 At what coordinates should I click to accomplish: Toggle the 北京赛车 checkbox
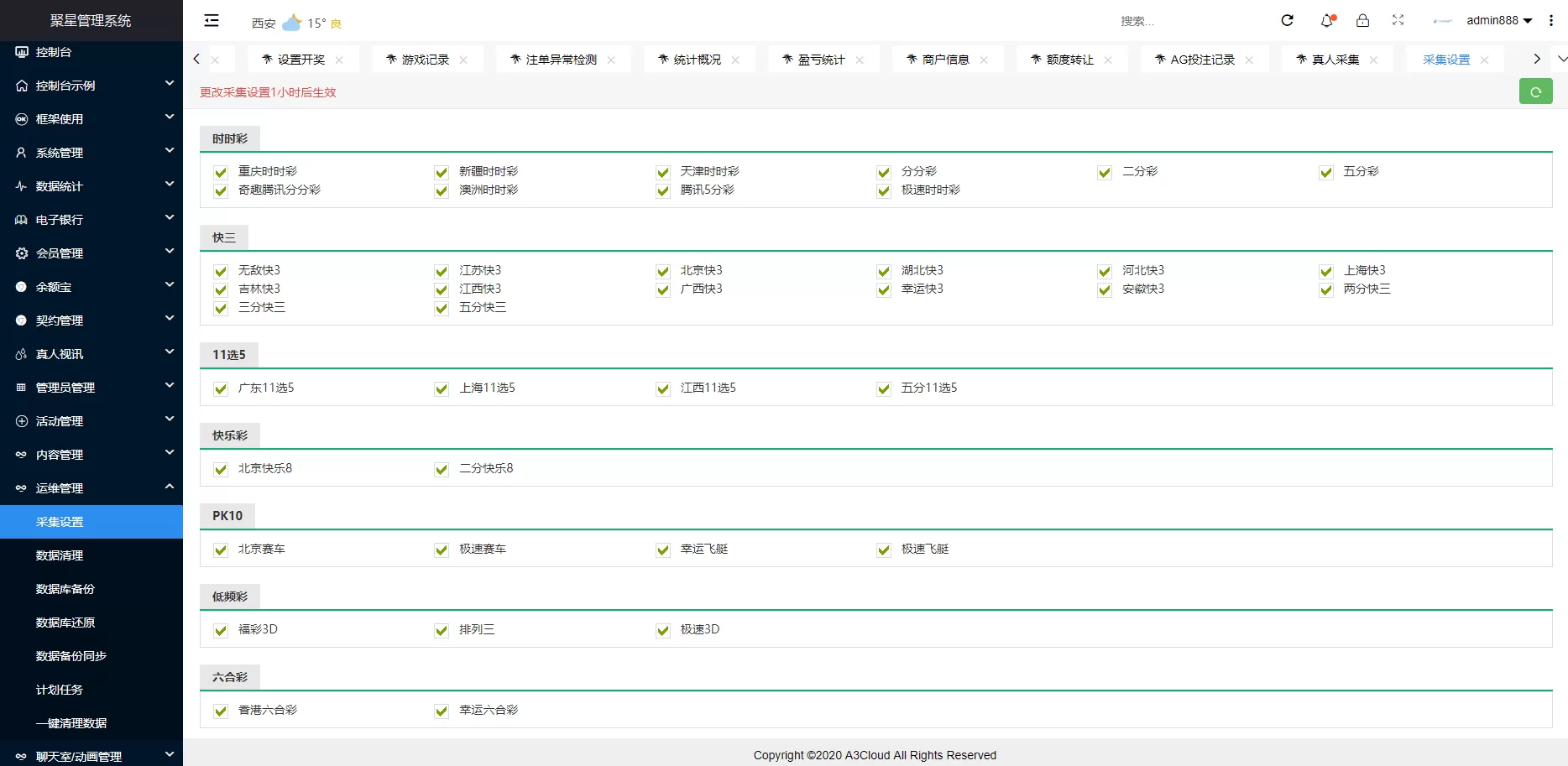pyautogui.click(x=221, y=550)
